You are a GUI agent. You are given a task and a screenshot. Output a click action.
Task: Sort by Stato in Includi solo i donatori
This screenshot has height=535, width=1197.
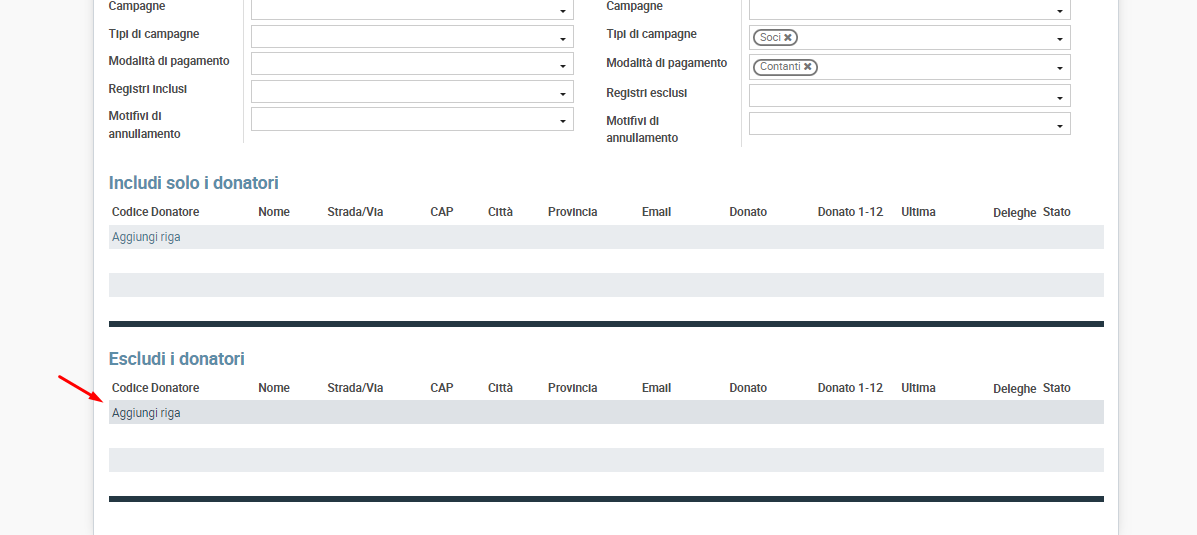point(1056,212)
